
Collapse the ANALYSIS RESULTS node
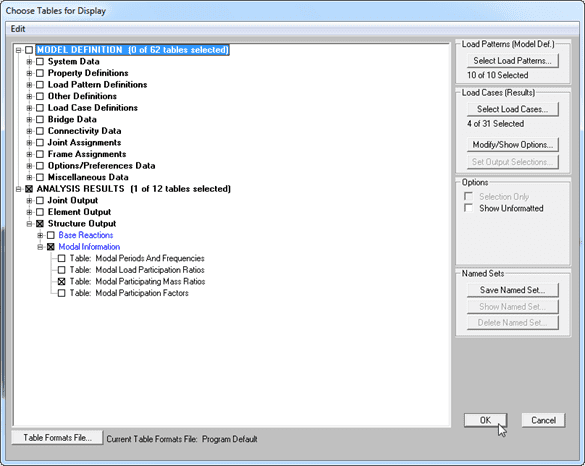(18, 189)
